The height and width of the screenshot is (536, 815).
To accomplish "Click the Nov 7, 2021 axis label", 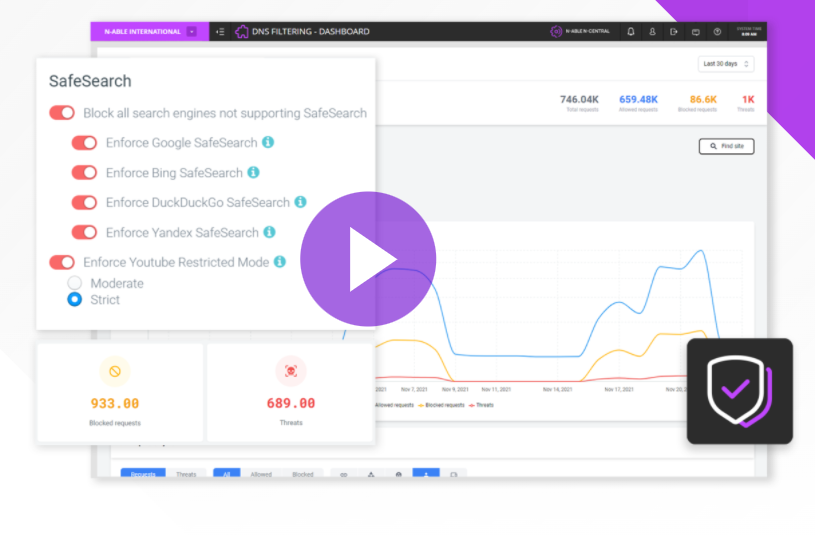I will coord(414,389).
